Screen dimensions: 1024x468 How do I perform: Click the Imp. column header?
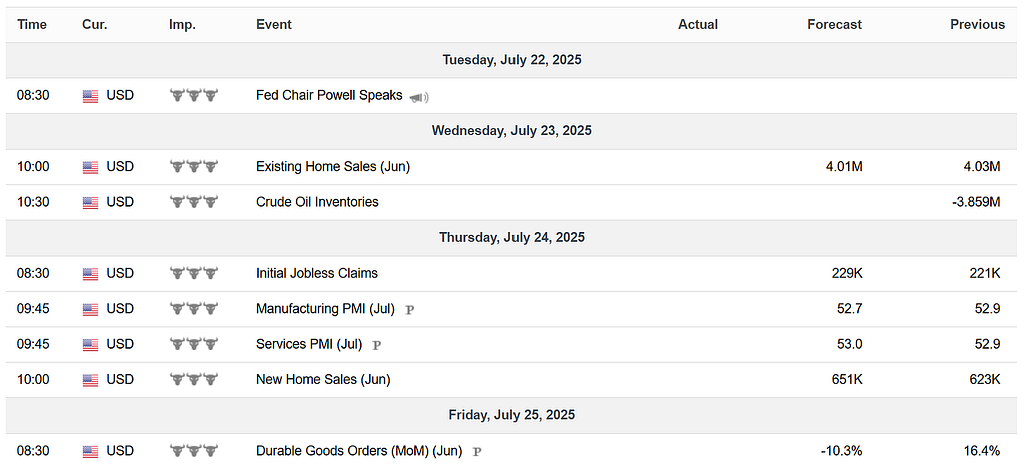(x=182, y=25)
